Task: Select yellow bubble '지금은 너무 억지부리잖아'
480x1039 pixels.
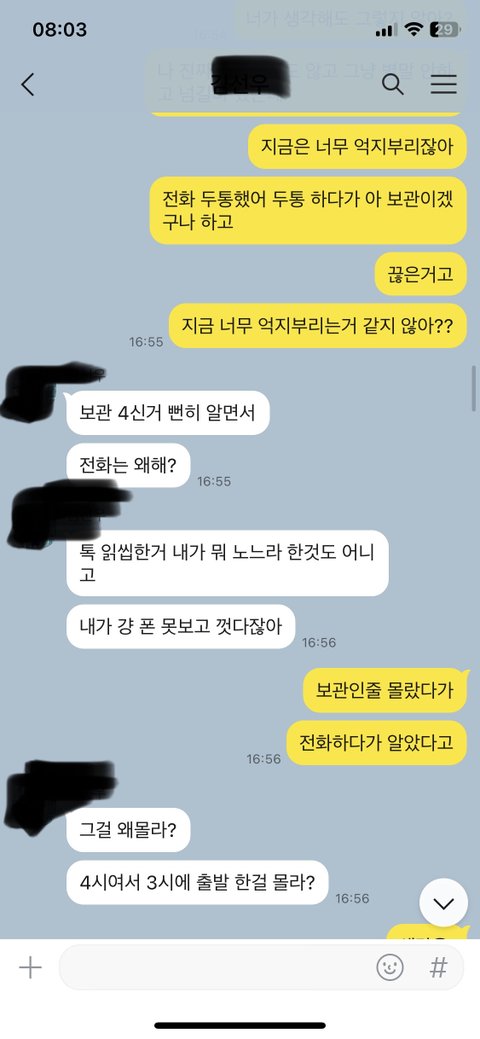Action: pos(357,146)
